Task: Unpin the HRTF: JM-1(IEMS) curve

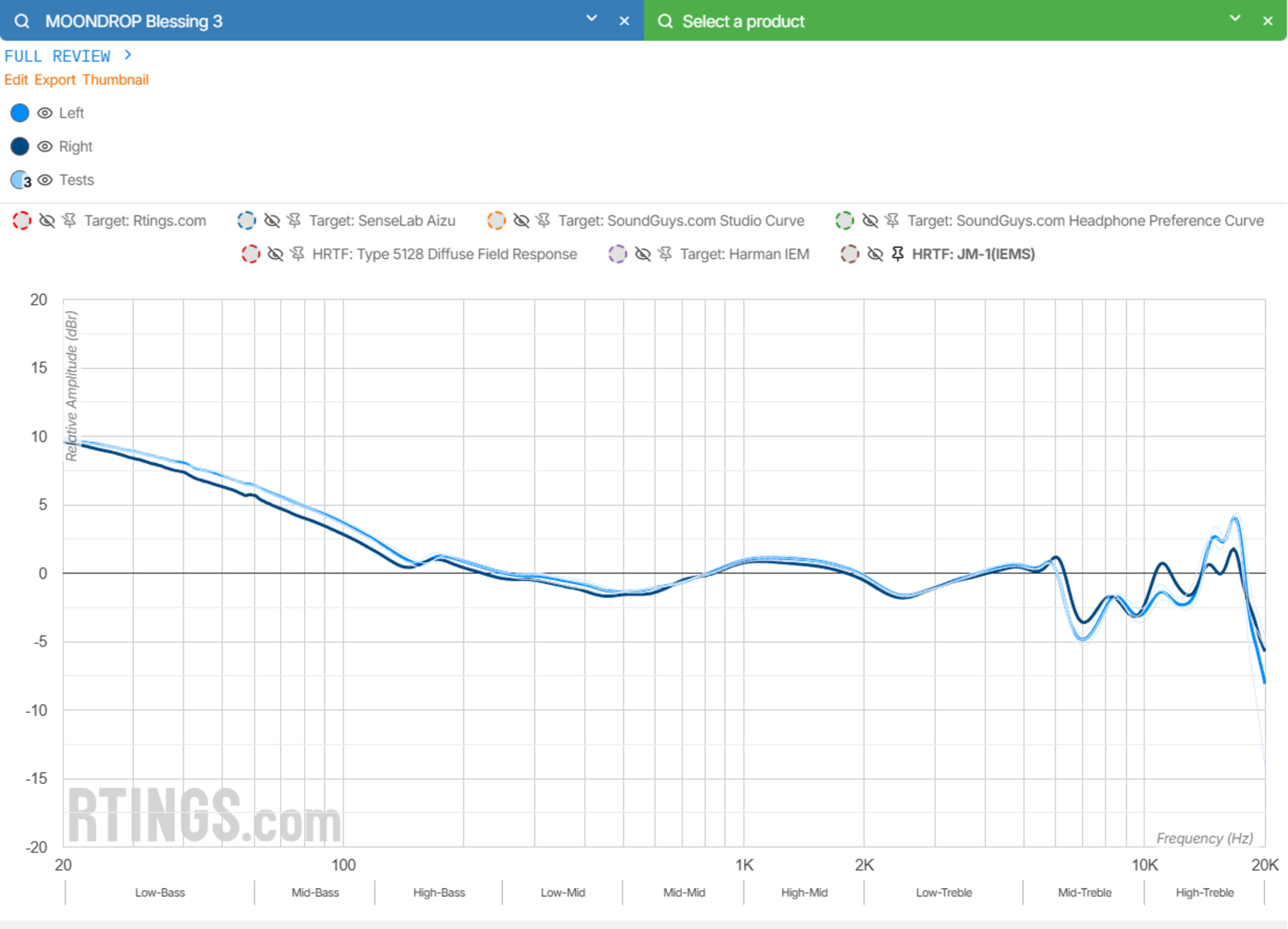Action: [x=897, y=254]
